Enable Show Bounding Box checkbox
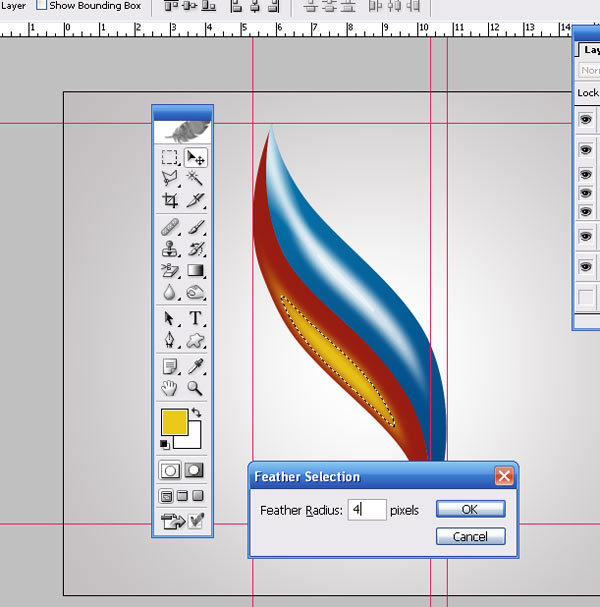 (x=41, y=5)
